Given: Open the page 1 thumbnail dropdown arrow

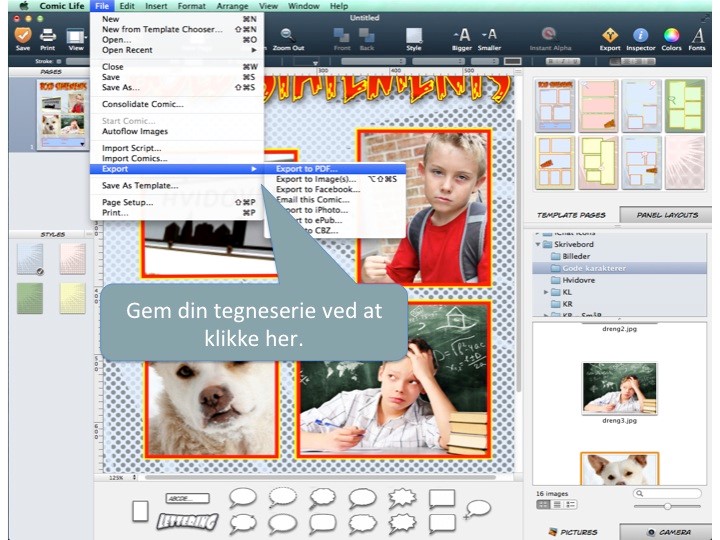Looking at the screenshot, I should 82,144.
